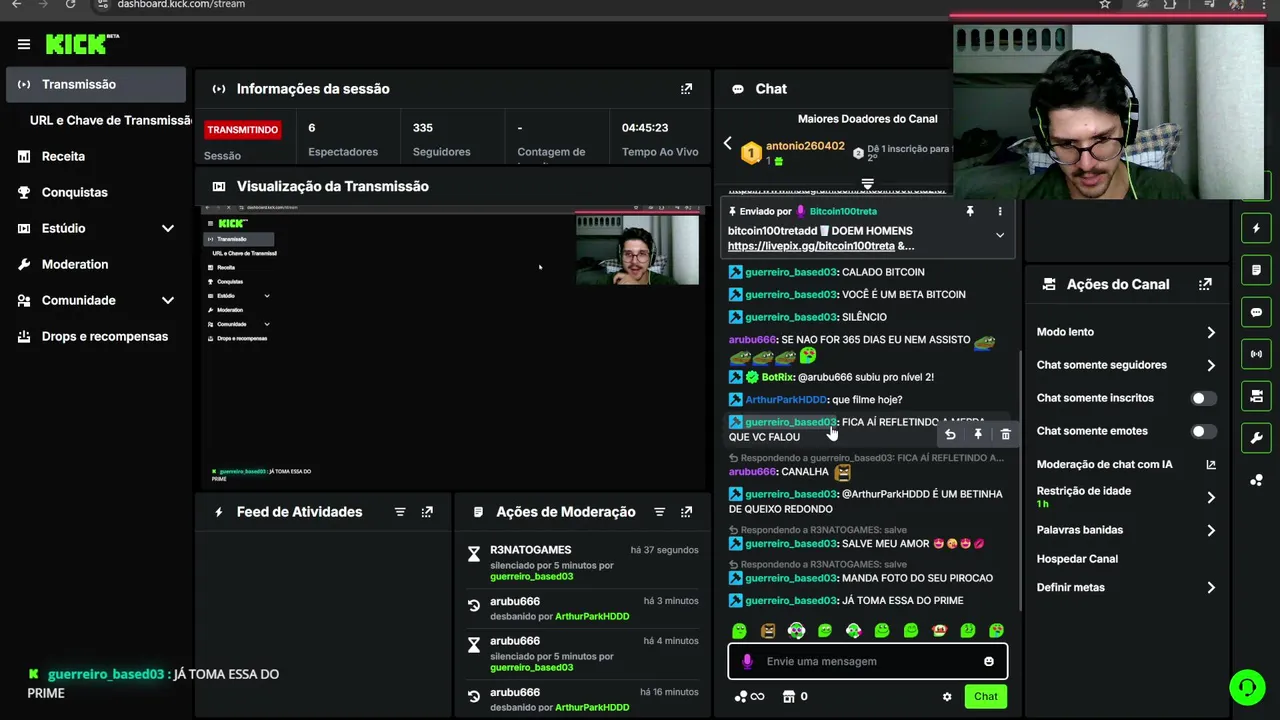Insert the brown angry-face emote
The image size is (1280, 720).
768,631
